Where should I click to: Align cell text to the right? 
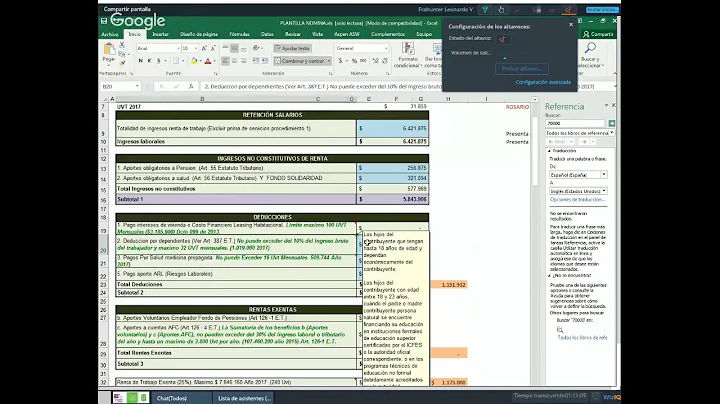[243, 61]
